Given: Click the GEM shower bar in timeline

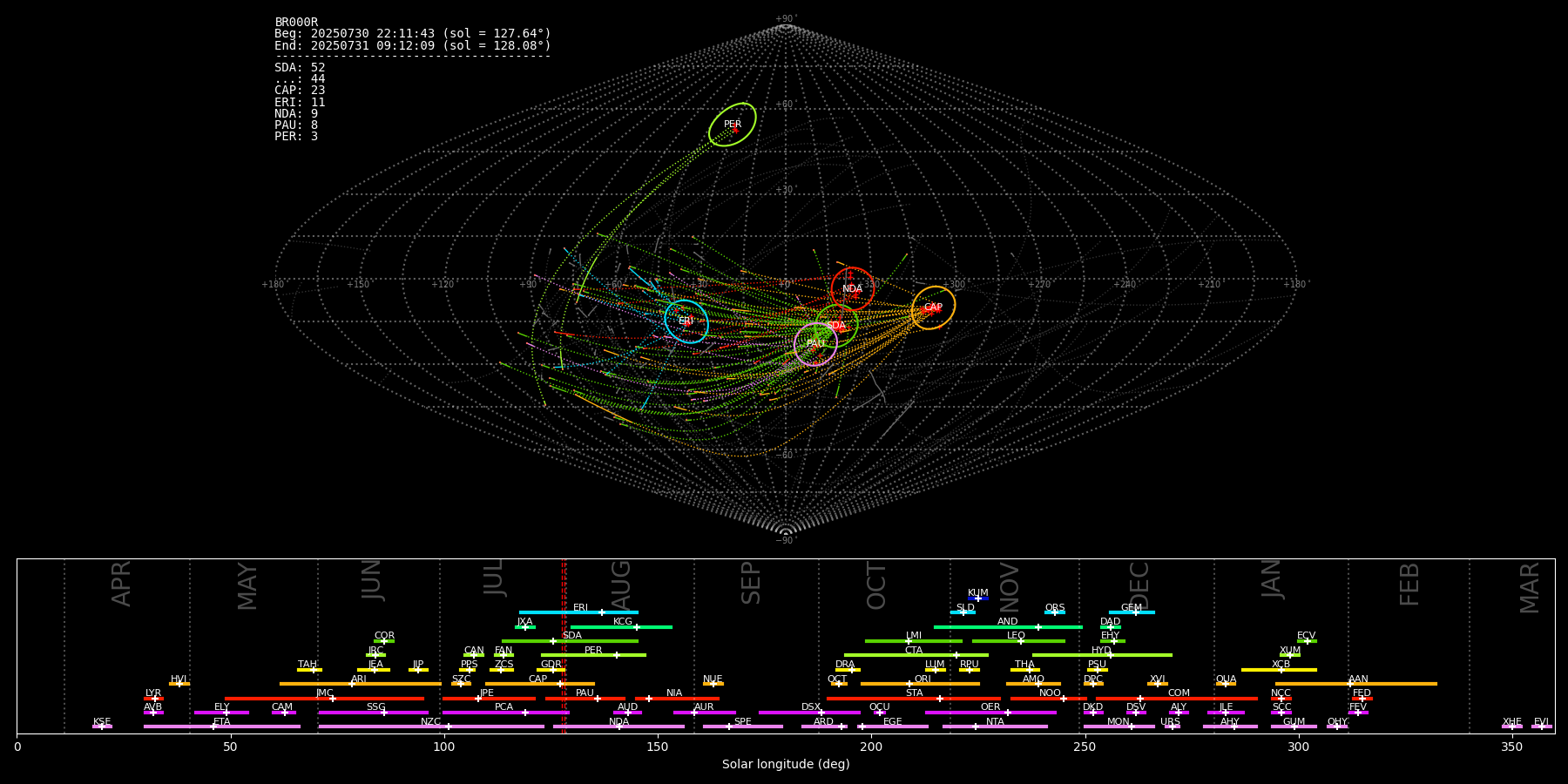Looking at the screenshot, I should pos(1132,612).
